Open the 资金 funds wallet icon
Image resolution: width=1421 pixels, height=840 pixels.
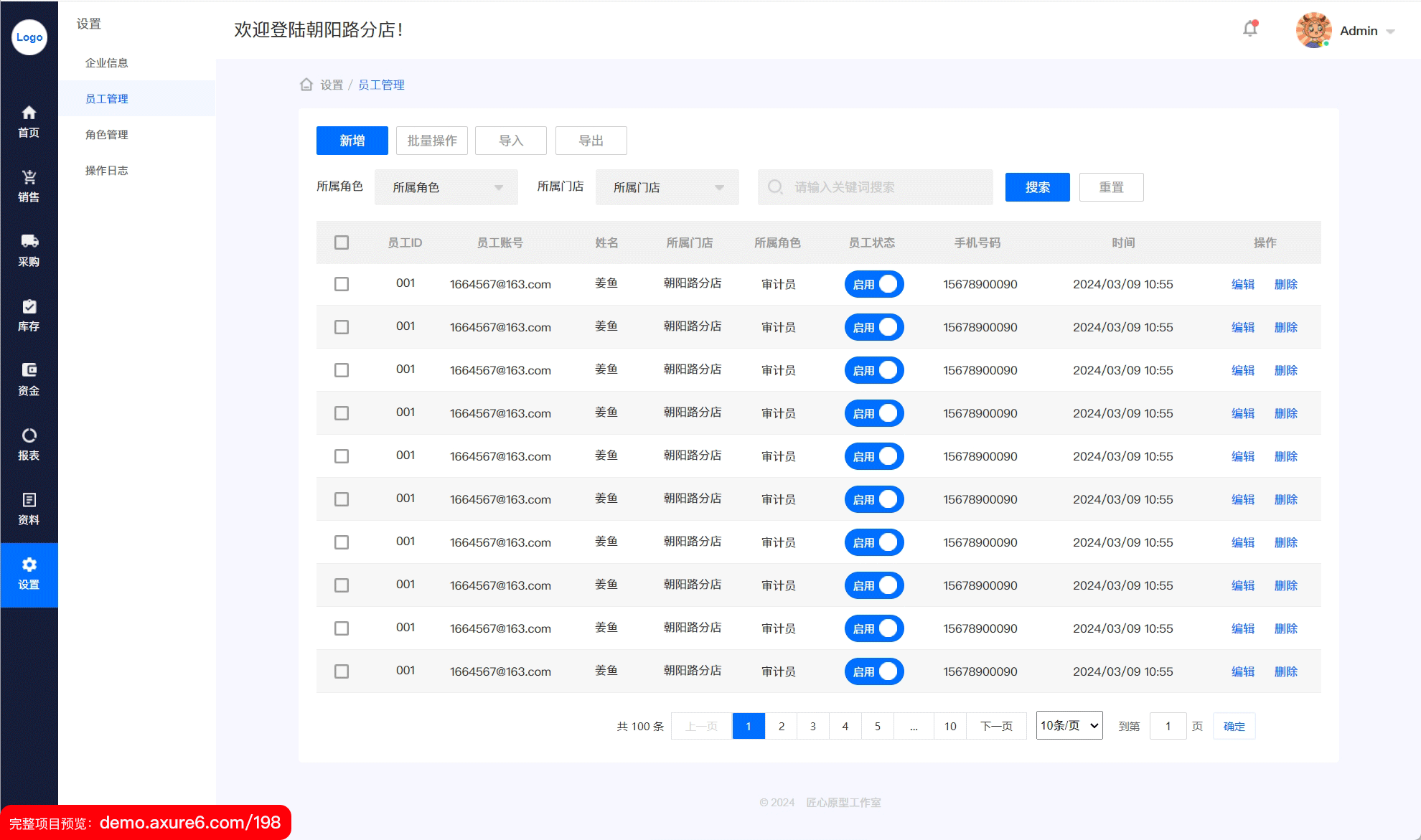29,370
